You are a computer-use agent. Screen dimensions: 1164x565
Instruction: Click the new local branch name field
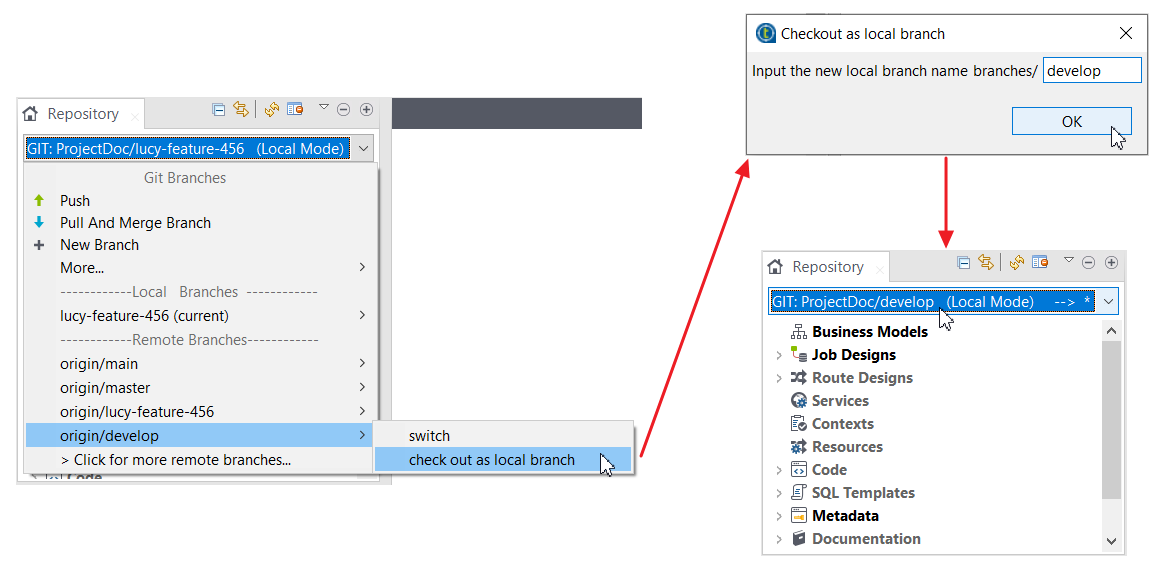coord(1091,70)
